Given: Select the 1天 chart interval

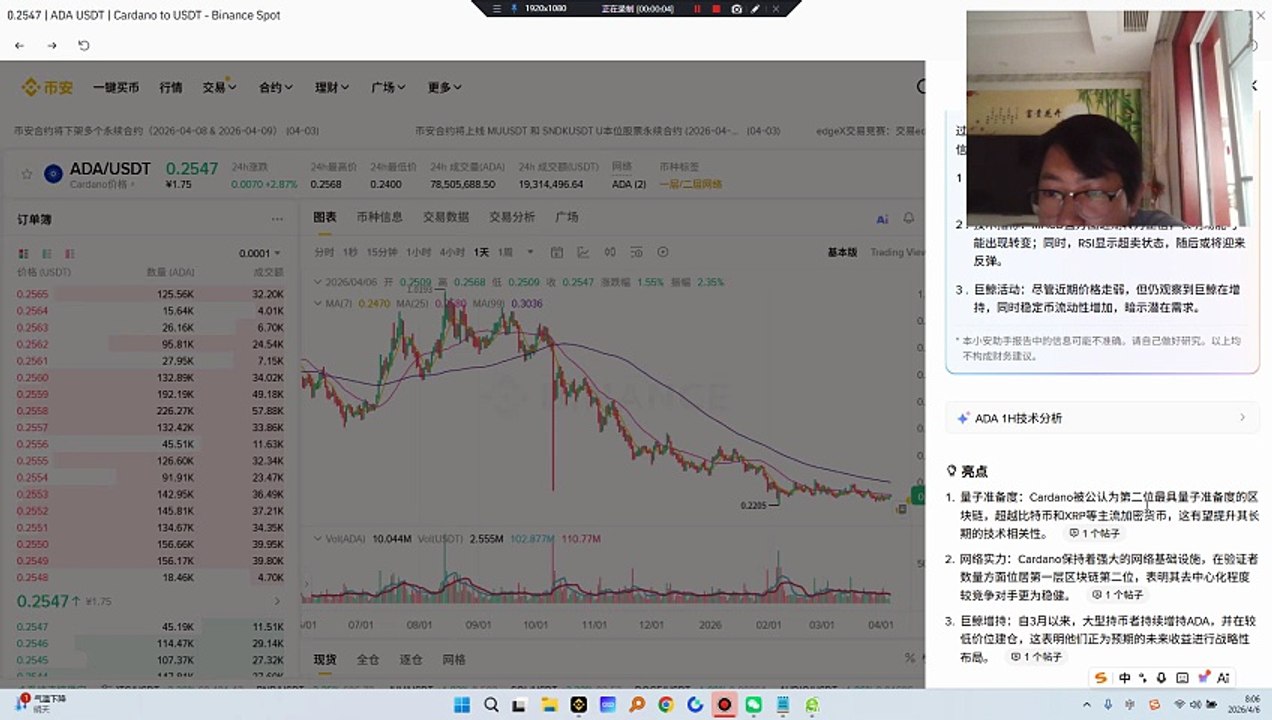Looking at the screenshot, I should (x=482, y=252).
